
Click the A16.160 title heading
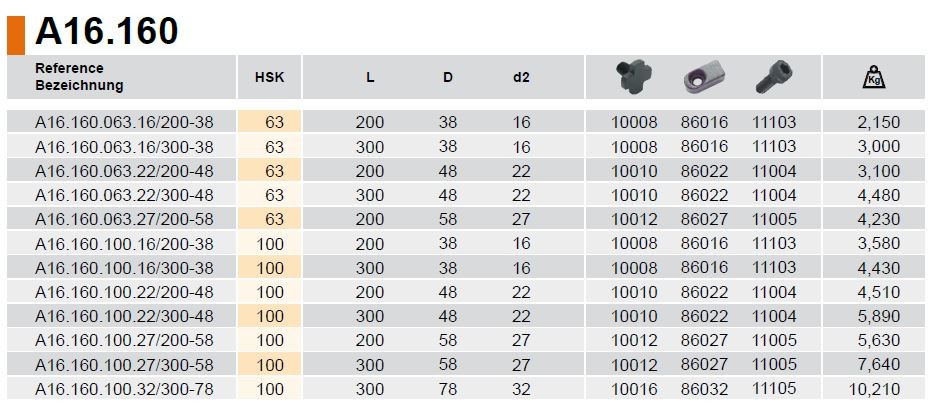click(x=107, y=32)
